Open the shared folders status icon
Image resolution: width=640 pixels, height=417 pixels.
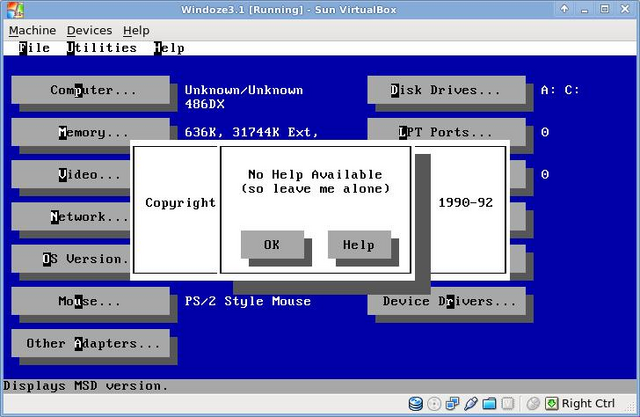tap(489, 404)
